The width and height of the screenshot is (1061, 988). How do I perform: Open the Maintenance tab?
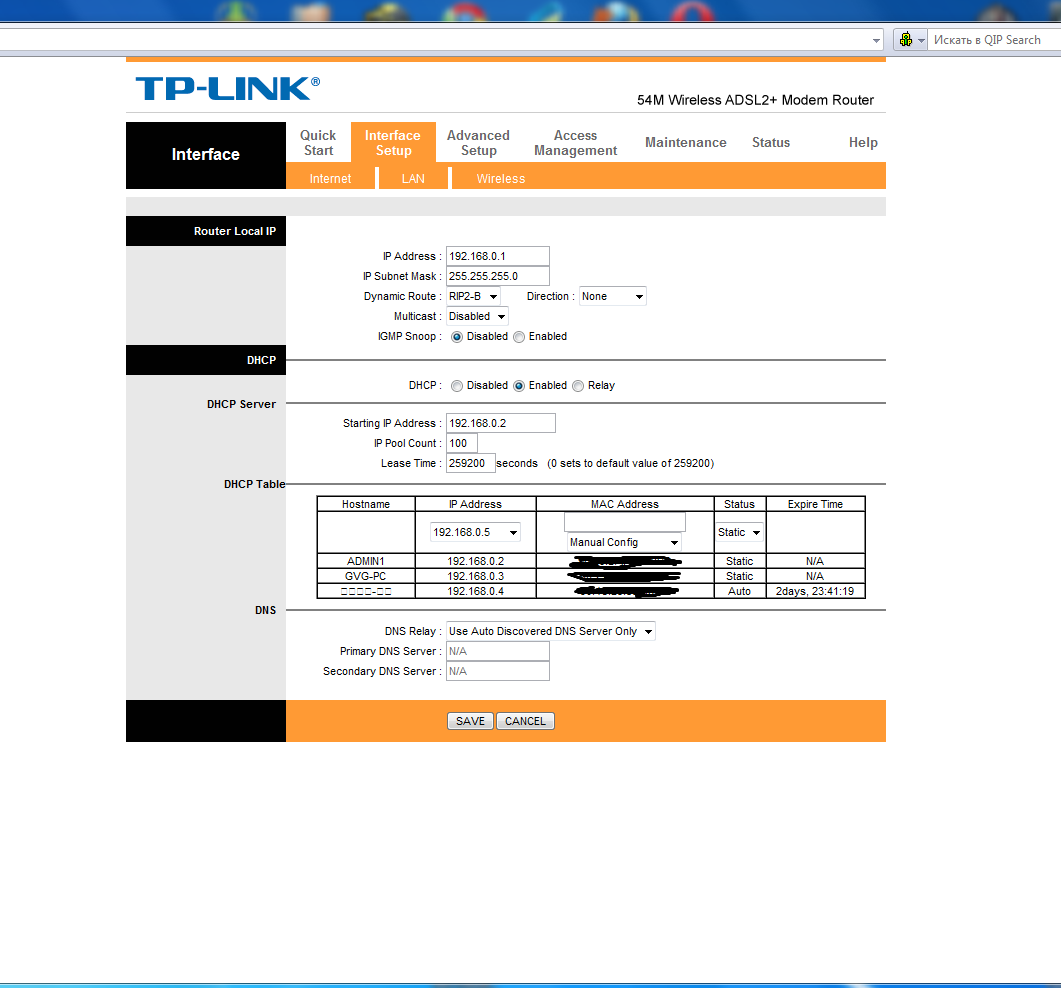coord(685,143)
